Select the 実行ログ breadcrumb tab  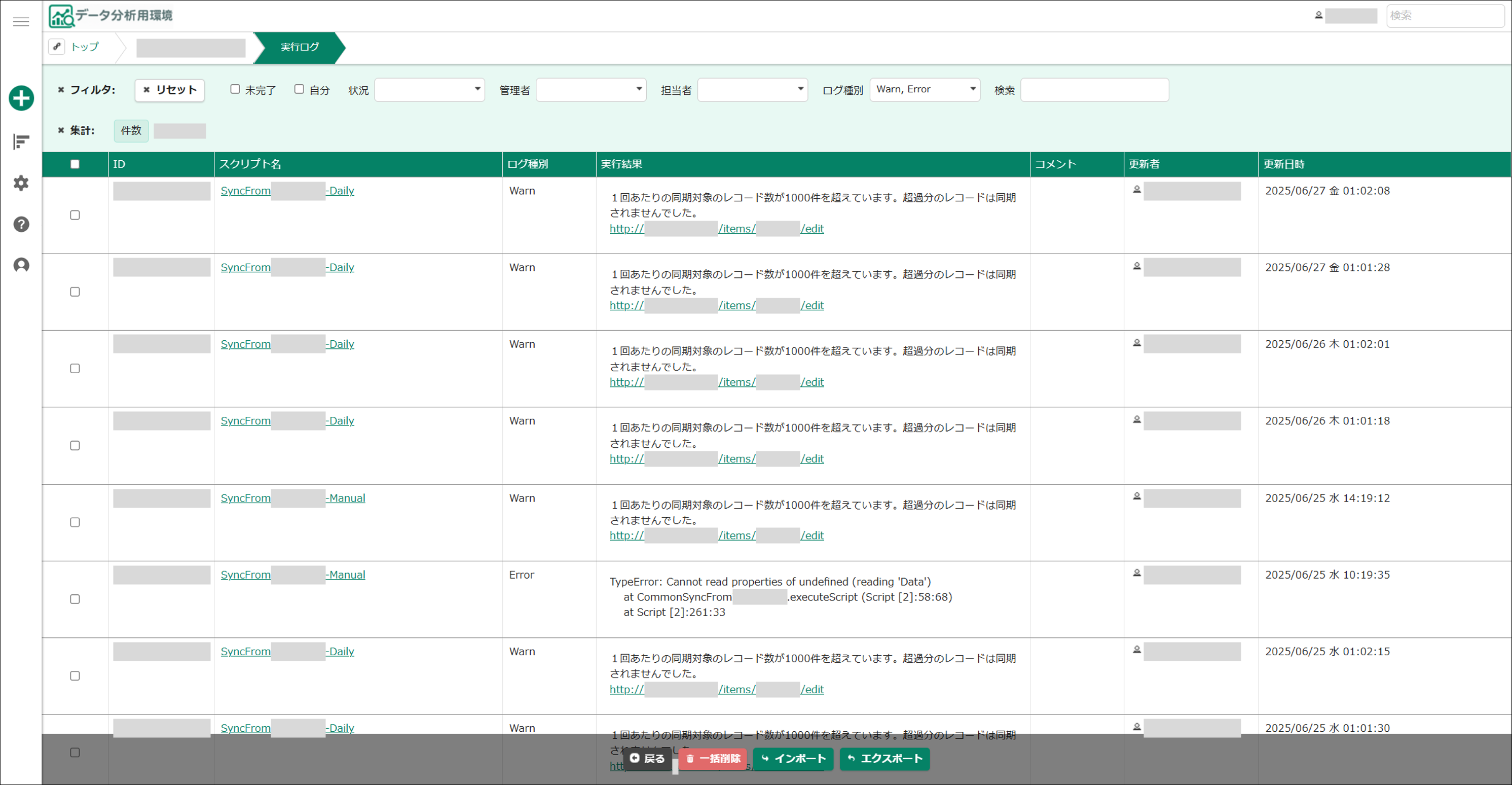[x=300, y=47]
